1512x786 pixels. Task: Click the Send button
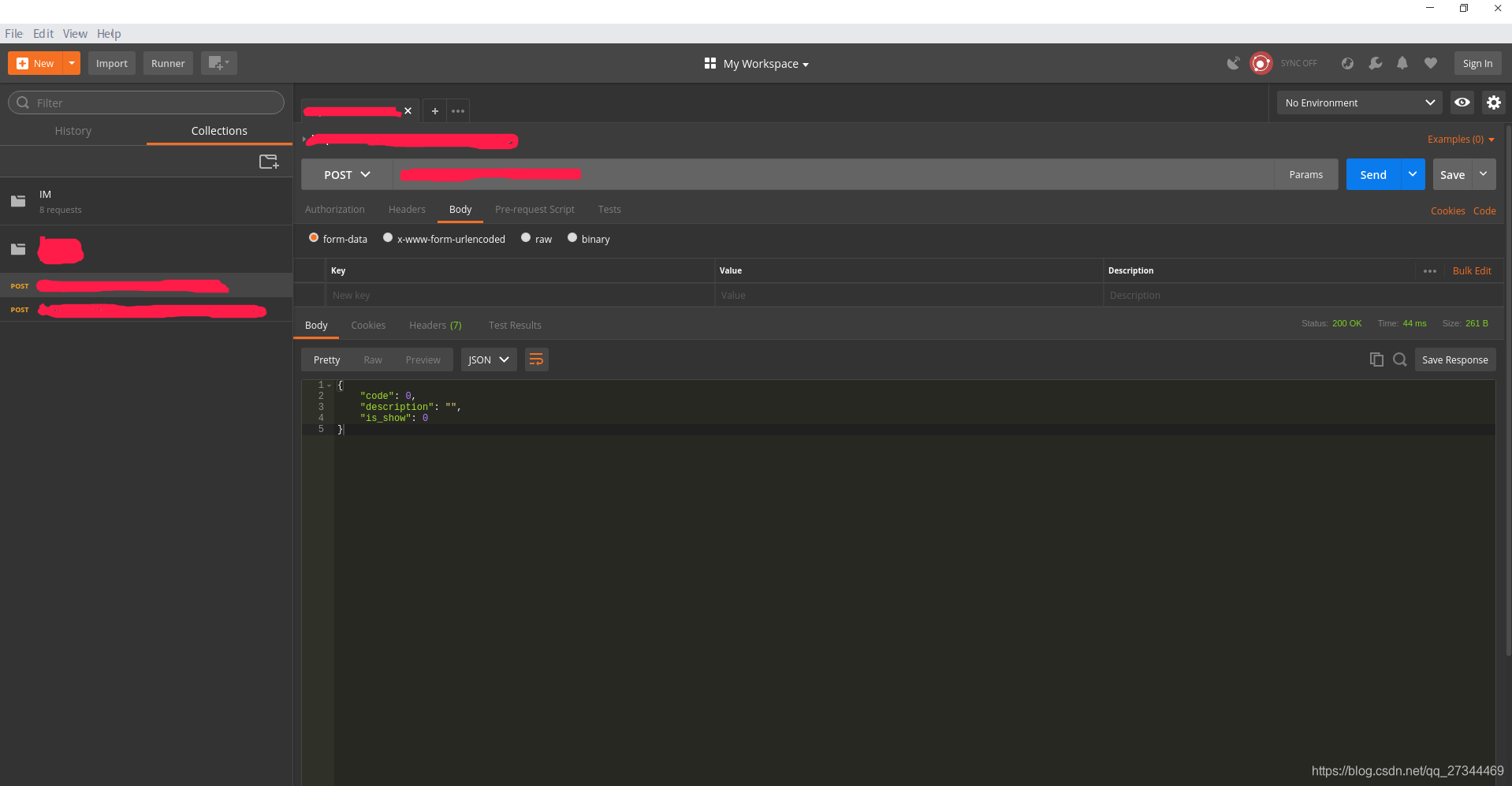(1372, 174)
